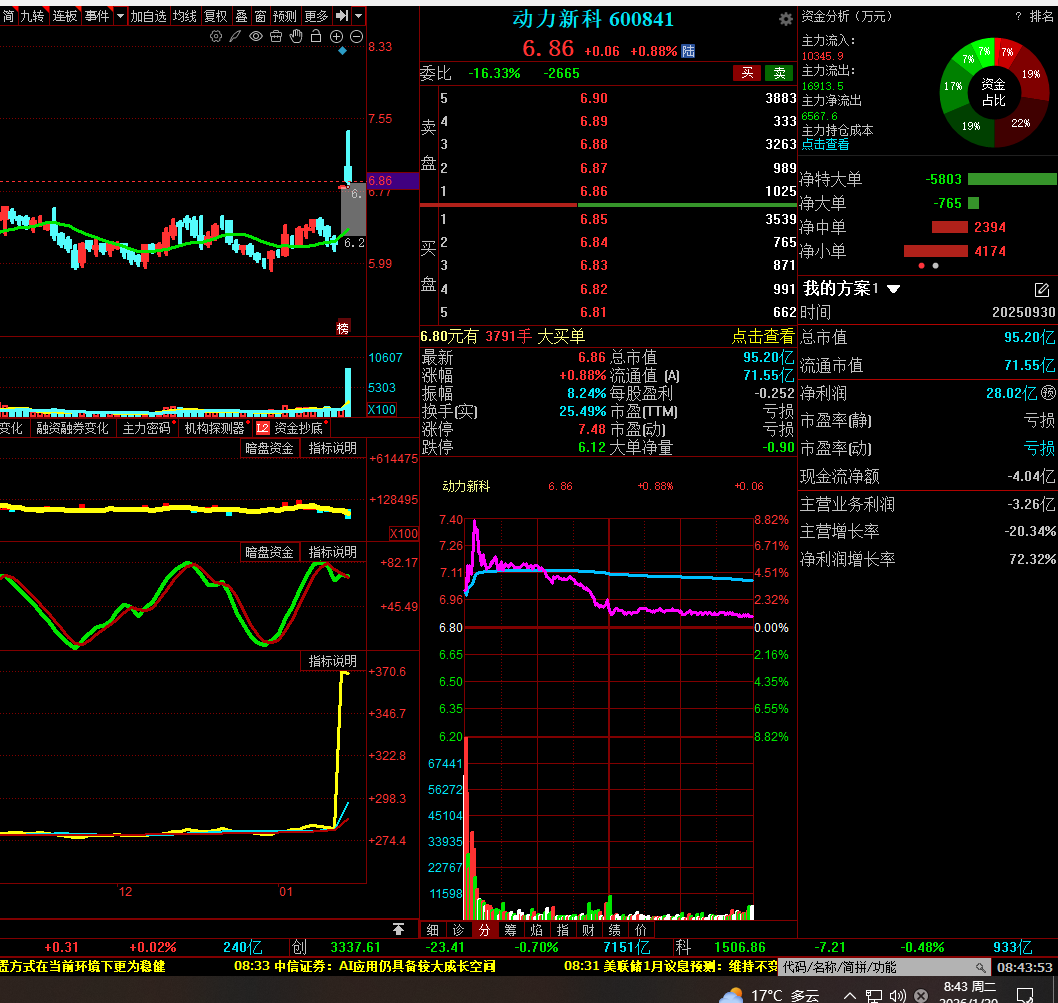This screenshot has height=1003, width=1058.
Task: Click the scroll-to-top arrow icon under the charts
Action: [x=399, y=929]
